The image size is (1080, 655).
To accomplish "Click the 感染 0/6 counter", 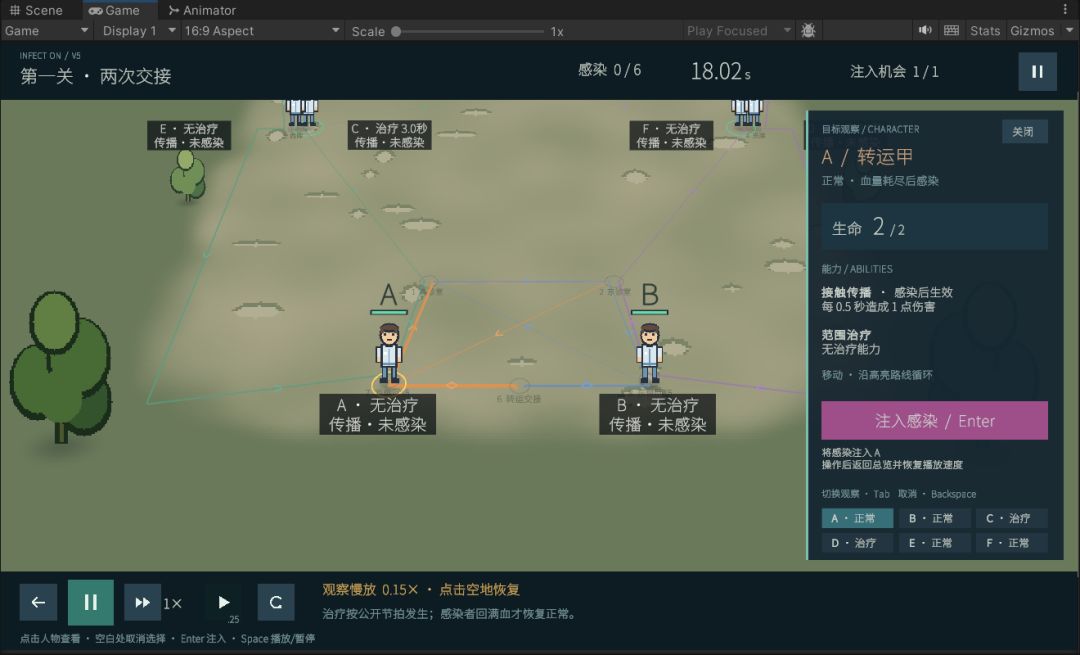I will click(x=610, y=70).
